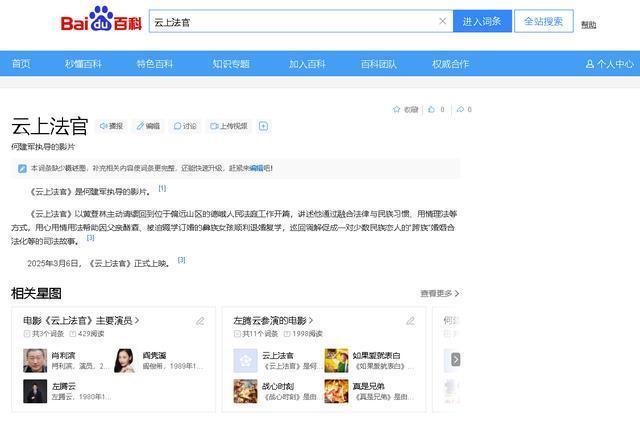Click 查看更多 next to 相关星图

pyautogui.click(x=440, y=293)
